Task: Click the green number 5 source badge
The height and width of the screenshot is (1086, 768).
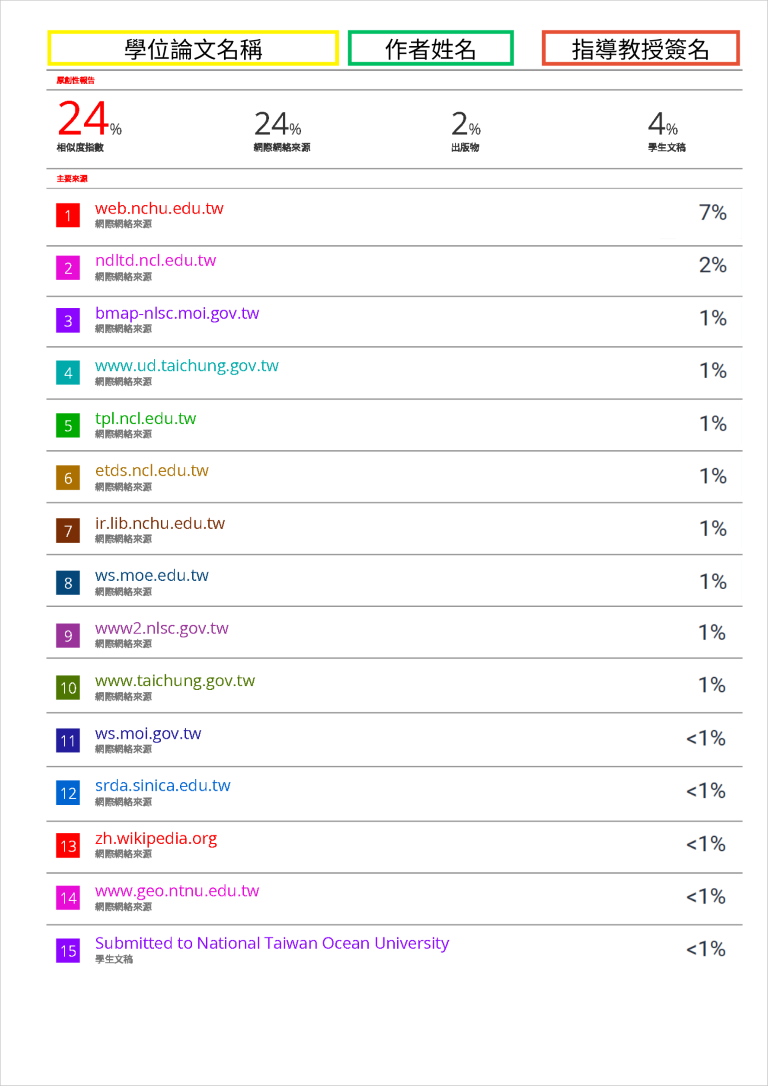Action: [x=68, y=425]
